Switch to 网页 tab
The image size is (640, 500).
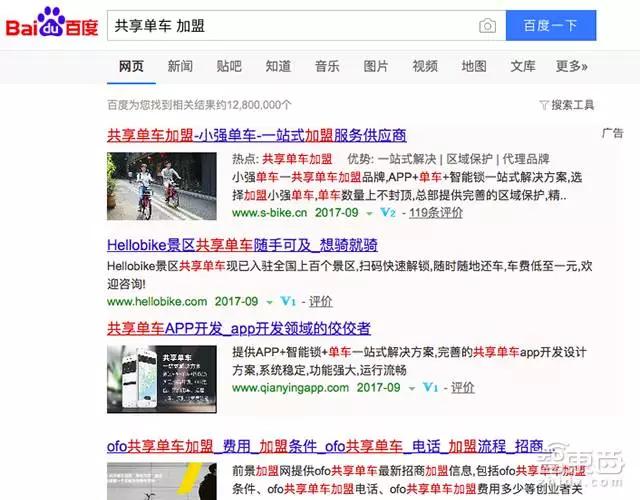coord(131,66)
